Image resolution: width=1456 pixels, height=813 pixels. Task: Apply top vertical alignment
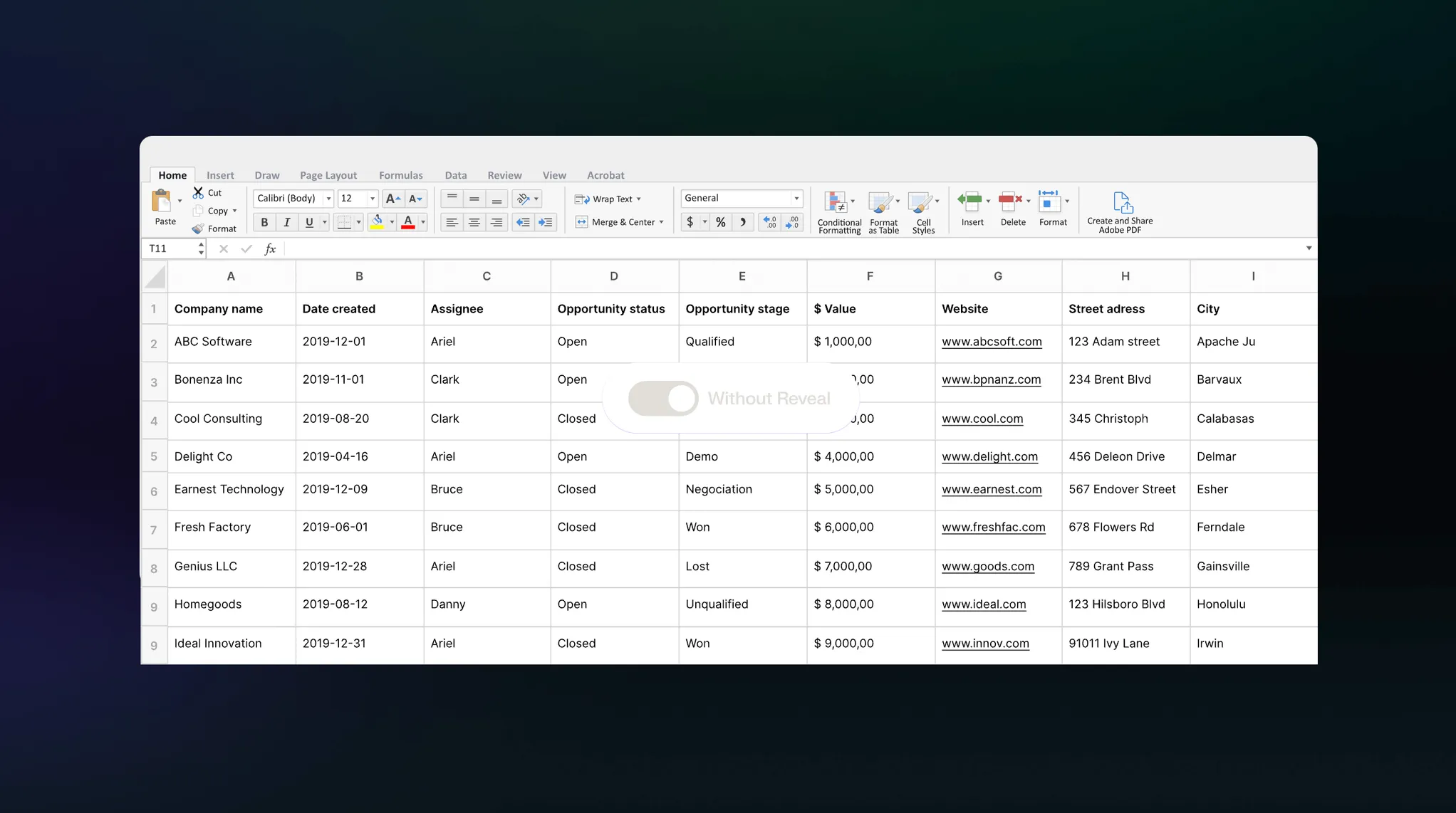point(452,199)
